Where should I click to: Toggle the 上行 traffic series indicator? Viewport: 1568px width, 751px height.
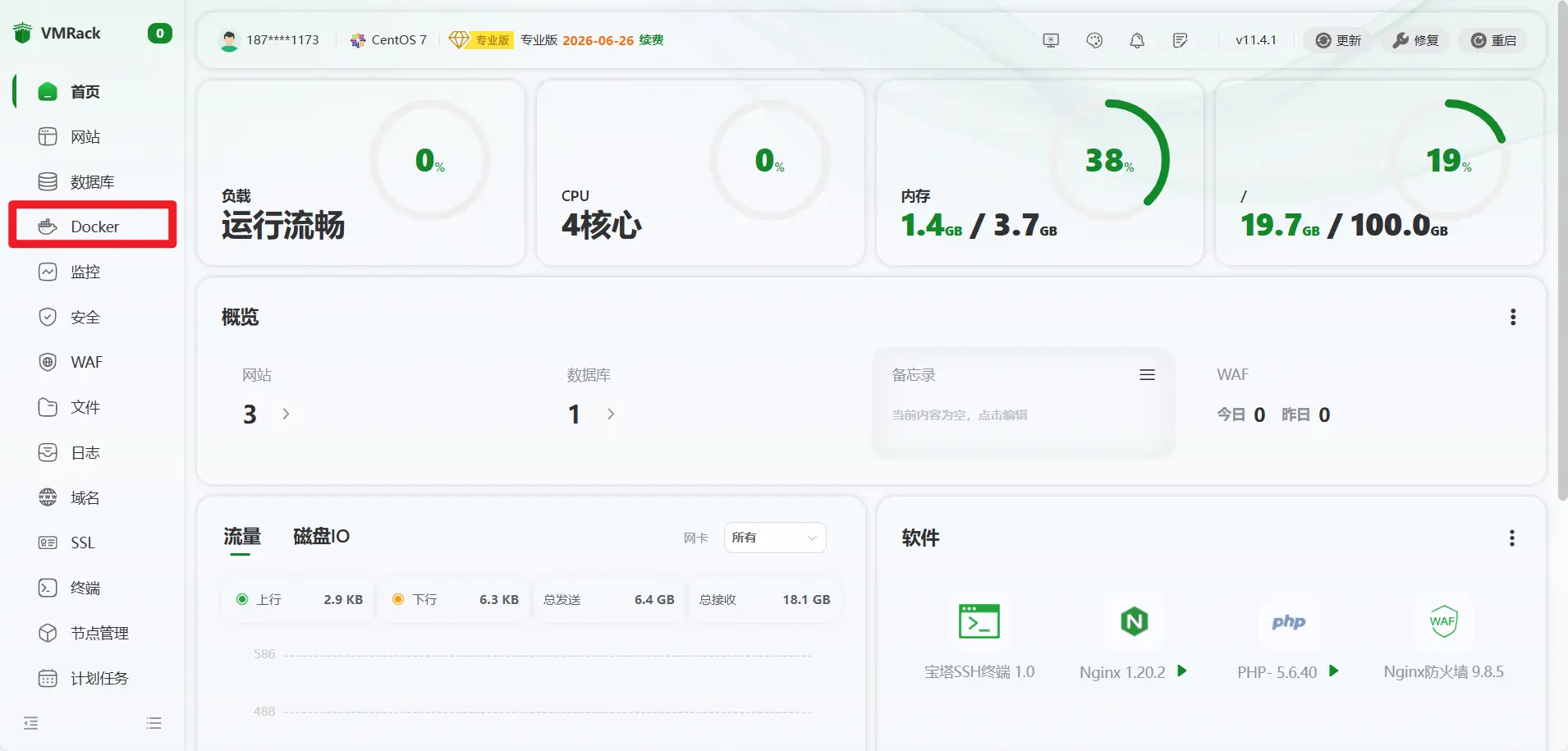click(x=242, y=599)
